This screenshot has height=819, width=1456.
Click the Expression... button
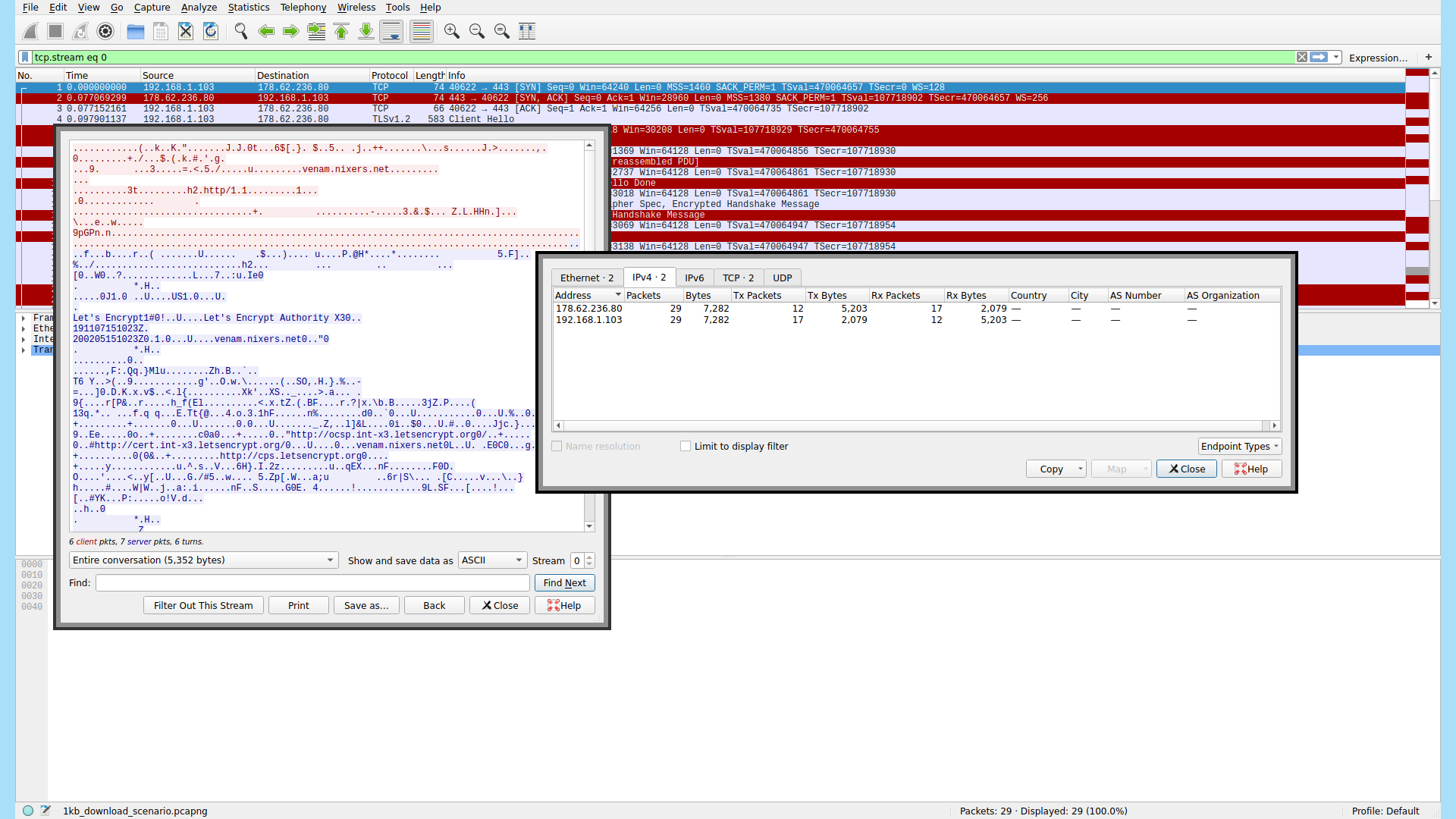click(1378, 58)
